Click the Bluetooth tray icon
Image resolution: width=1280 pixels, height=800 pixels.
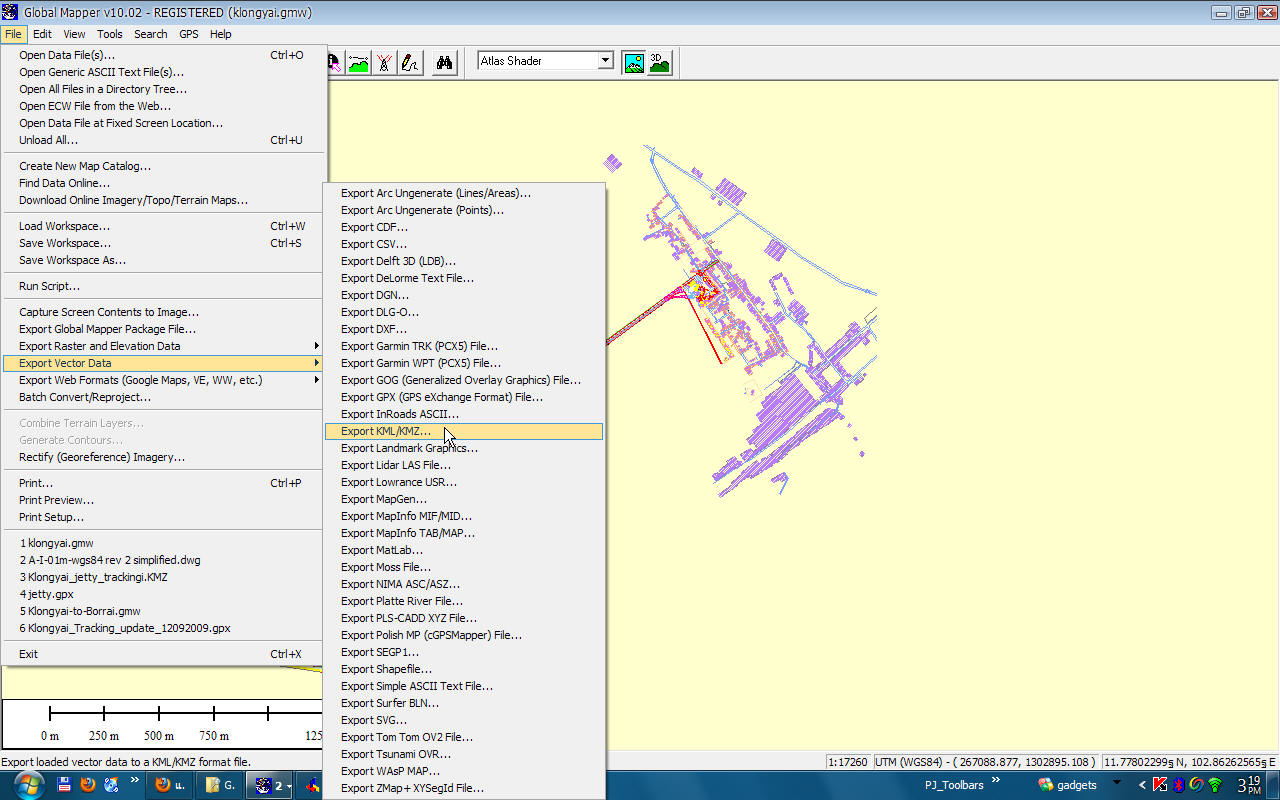(1178, 785)
